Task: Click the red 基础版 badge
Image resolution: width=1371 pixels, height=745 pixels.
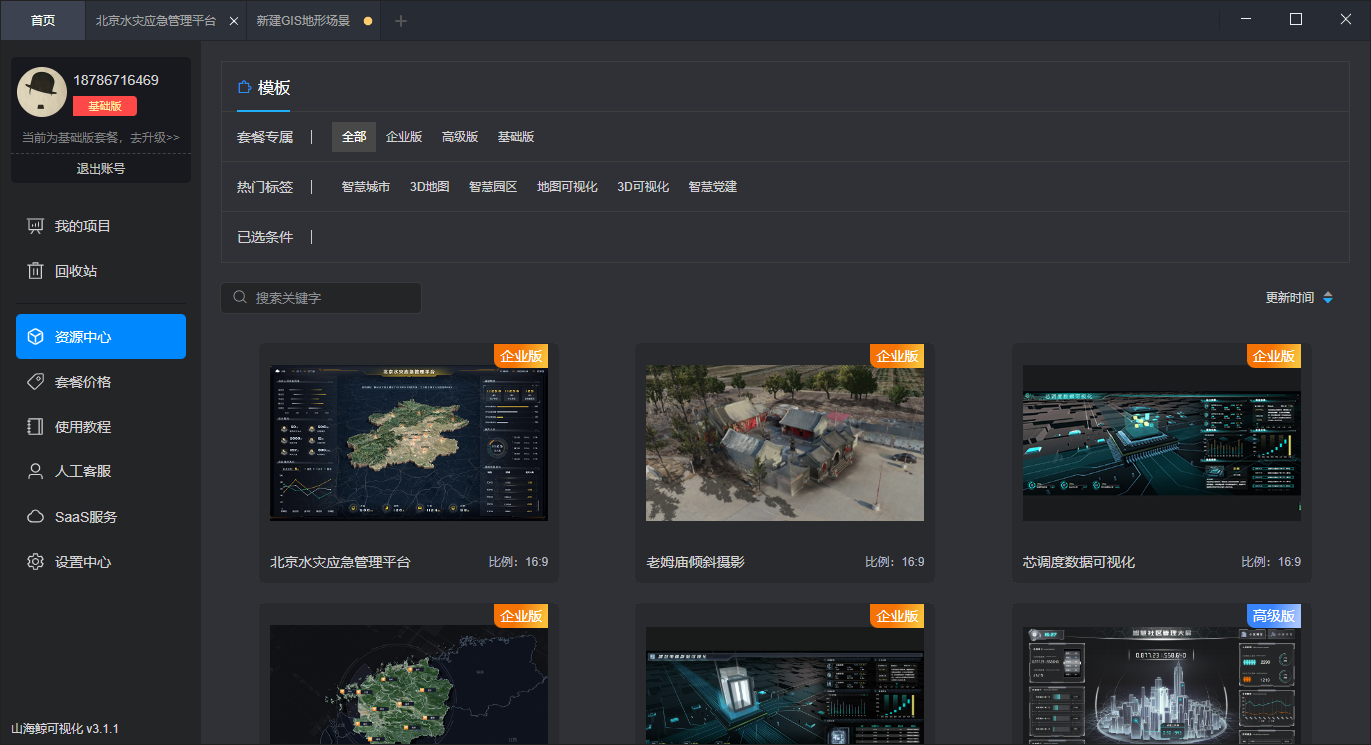Action: tap(105, 106)
